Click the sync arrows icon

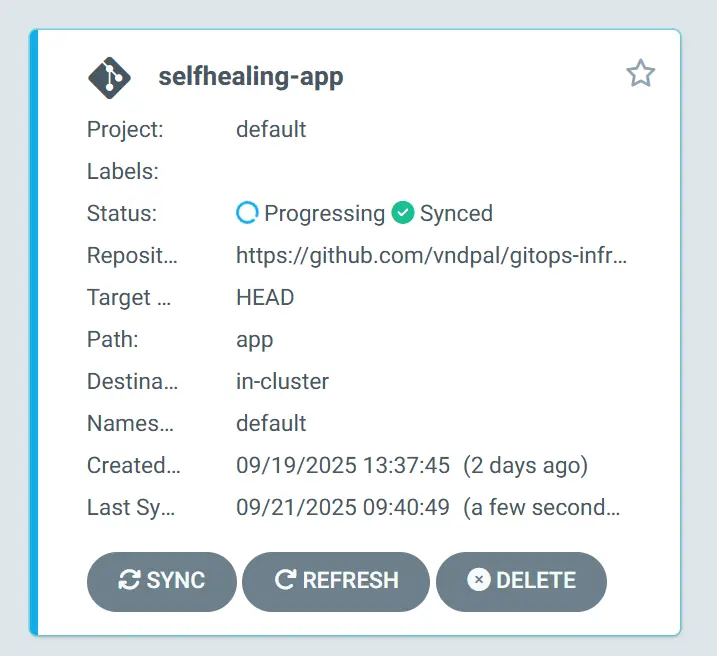point(129,580)
